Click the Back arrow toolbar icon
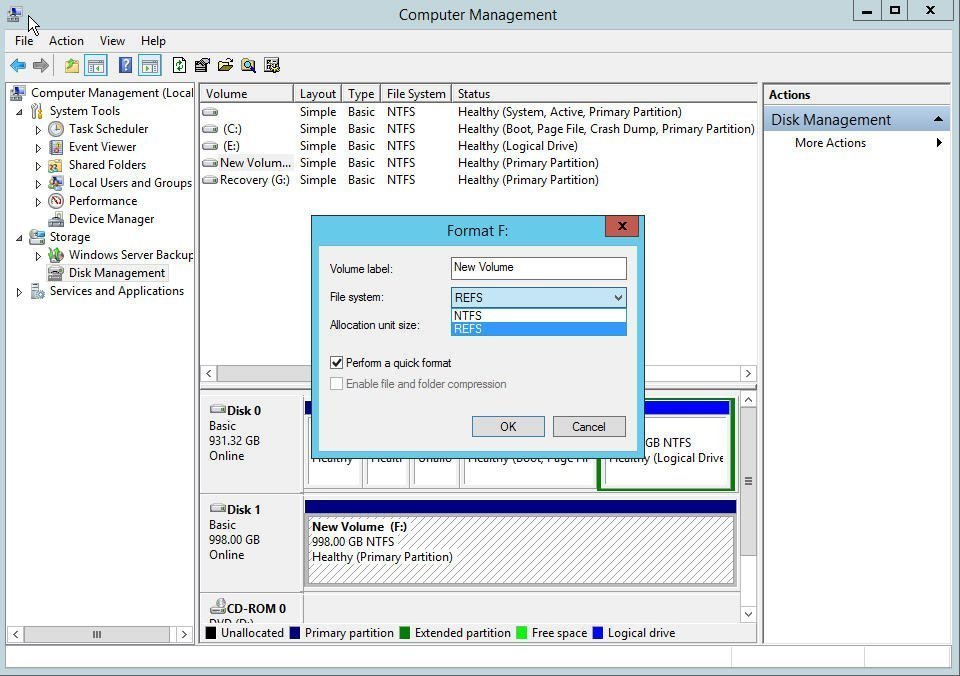The height and width of the screenshot is (676, 960). (x=18, y=65)
